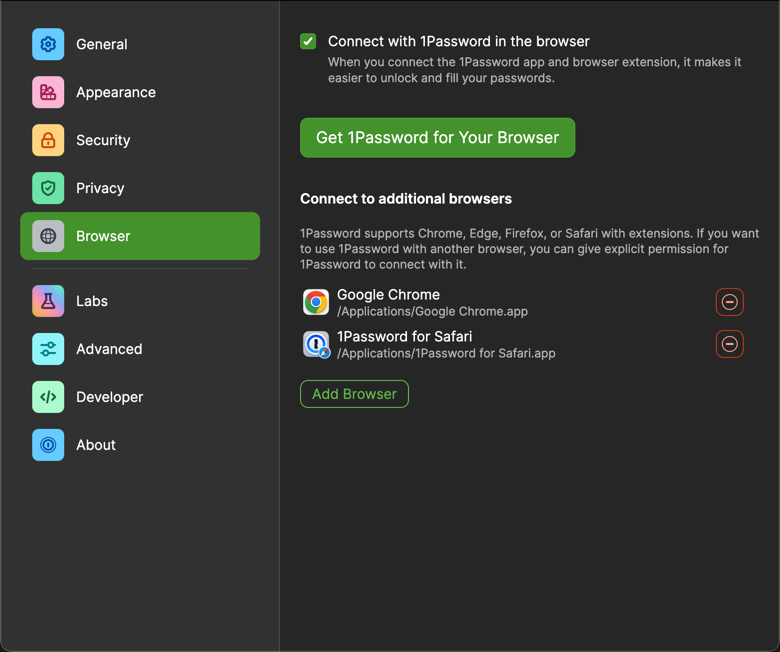Click the Advanced sliders icon
Screen dimensions: 780x652
coord(48,349)
